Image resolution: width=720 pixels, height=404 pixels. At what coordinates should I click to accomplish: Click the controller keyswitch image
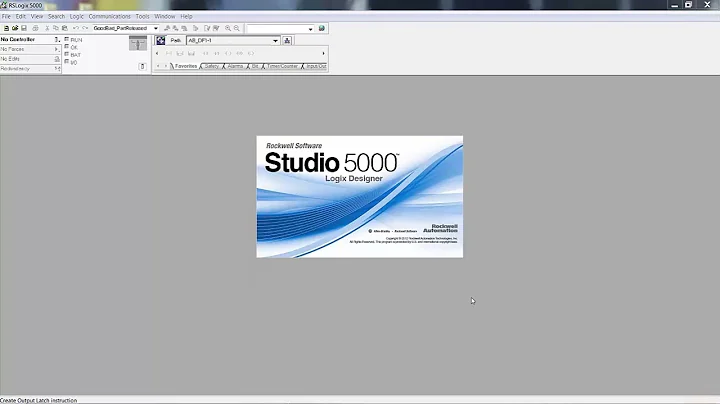tap(138, 43)
